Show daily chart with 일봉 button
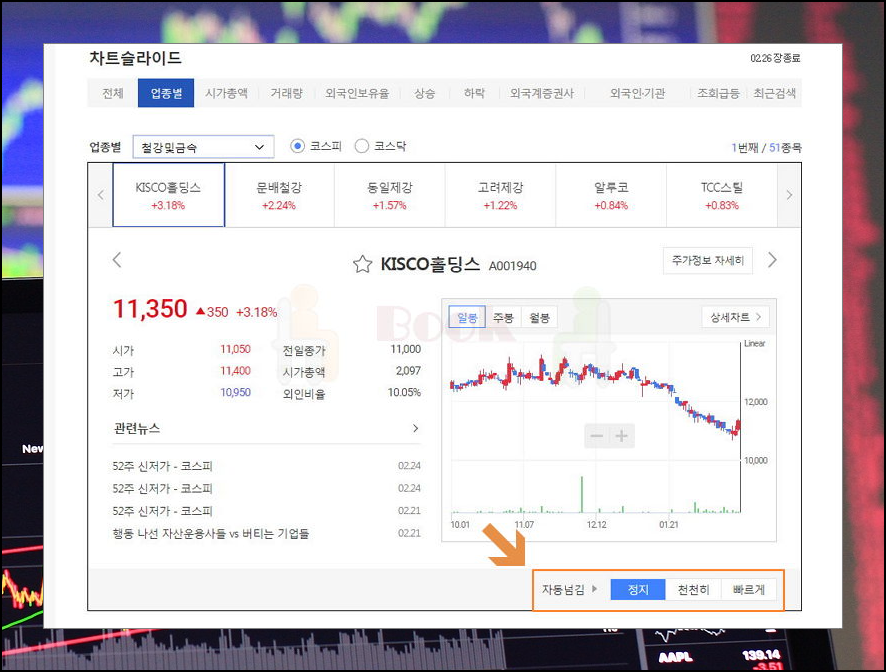Image resolution: width=886 pixels, height=672 pixels. [x=467, y=317]
